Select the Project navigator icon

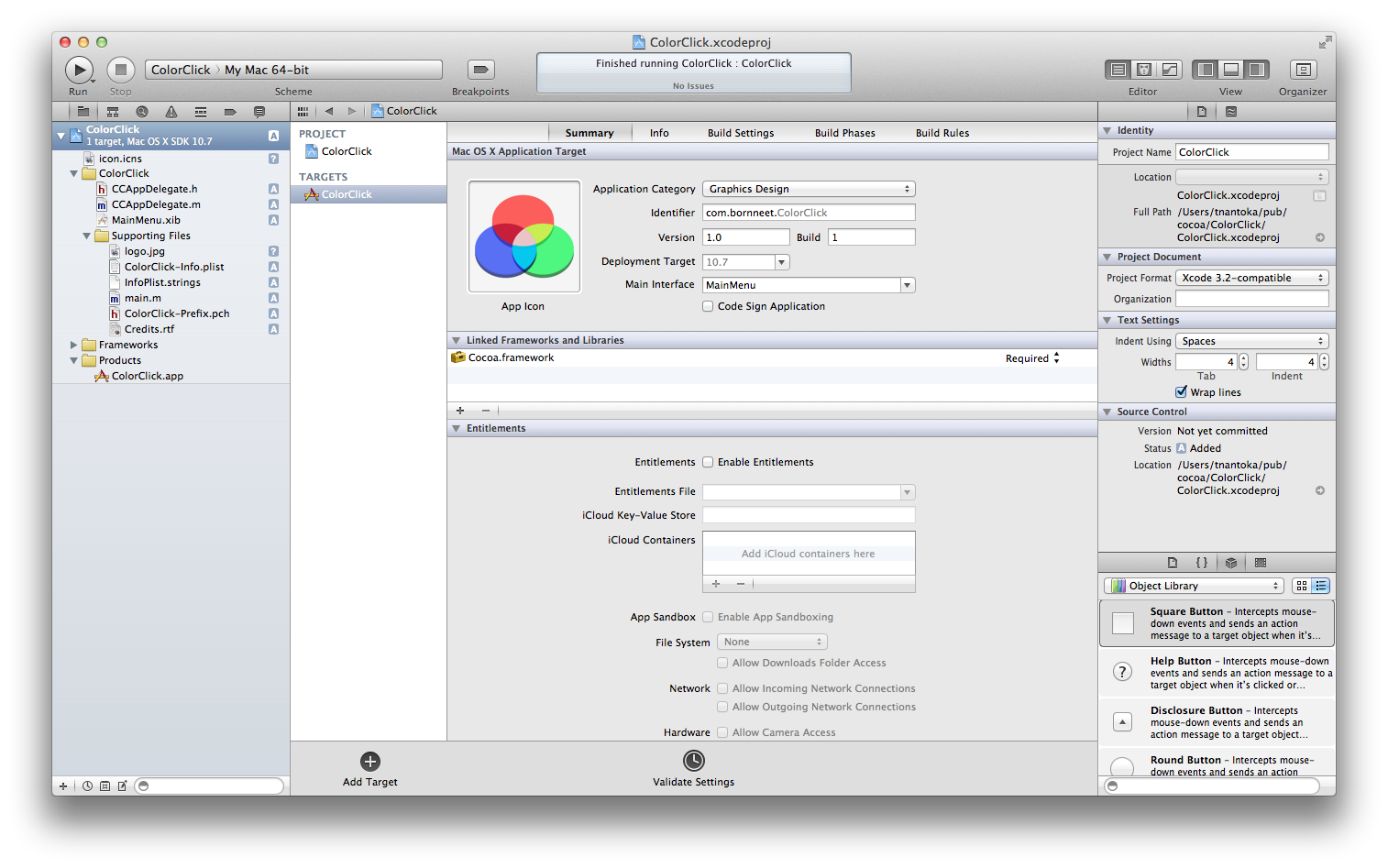(x=83, y=112)
